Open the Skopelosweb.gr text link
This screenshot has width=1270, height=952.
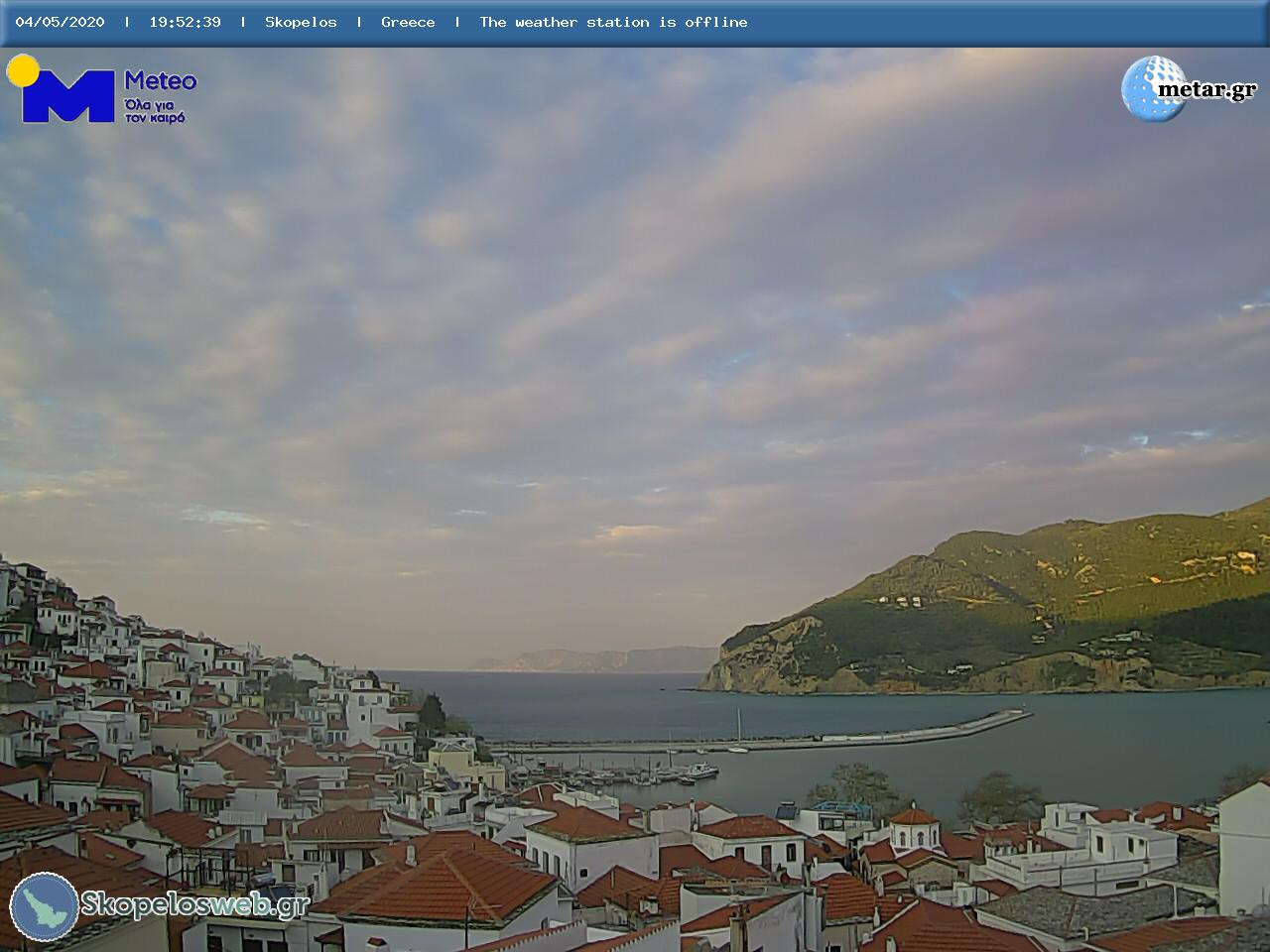(195, 903)
